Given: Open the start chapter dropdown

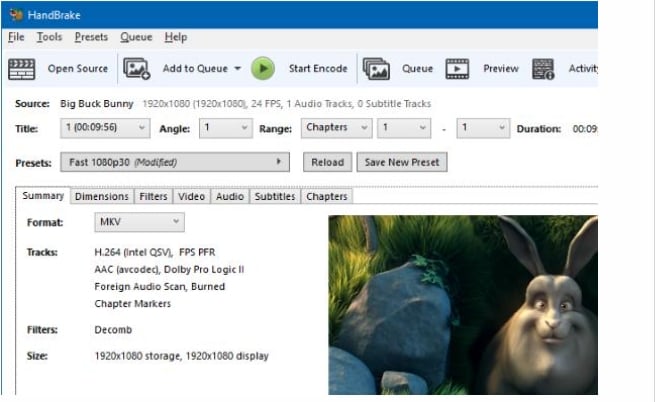Looking at the screenshot, I should [404, 128].
